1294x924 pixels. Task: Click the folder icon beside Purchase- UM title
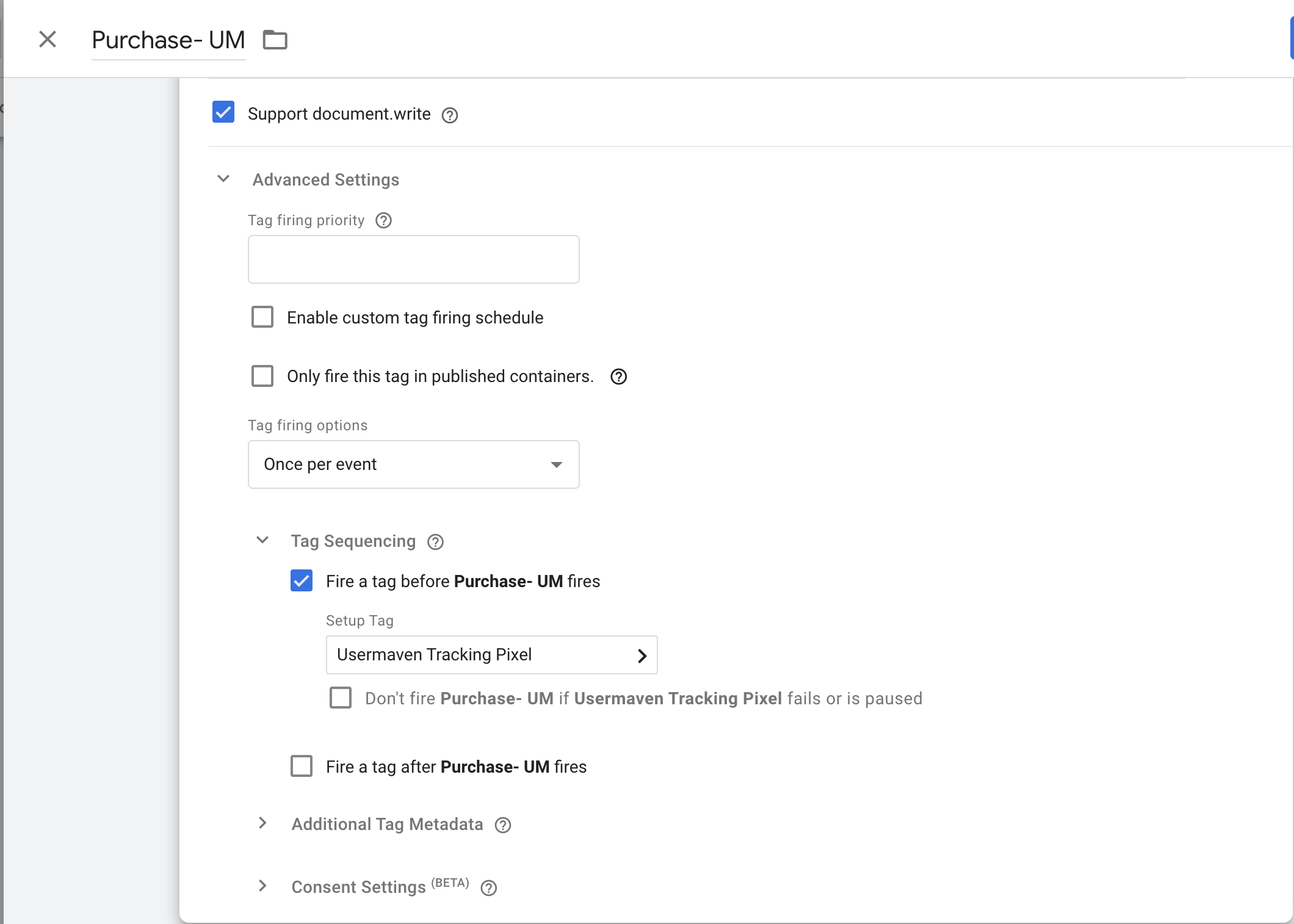pyautogui.click(x=275, y=39)
